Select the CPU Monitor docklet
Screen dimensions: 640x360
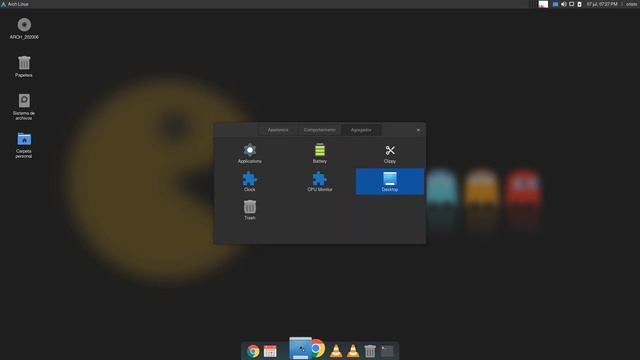click(320, 182)
